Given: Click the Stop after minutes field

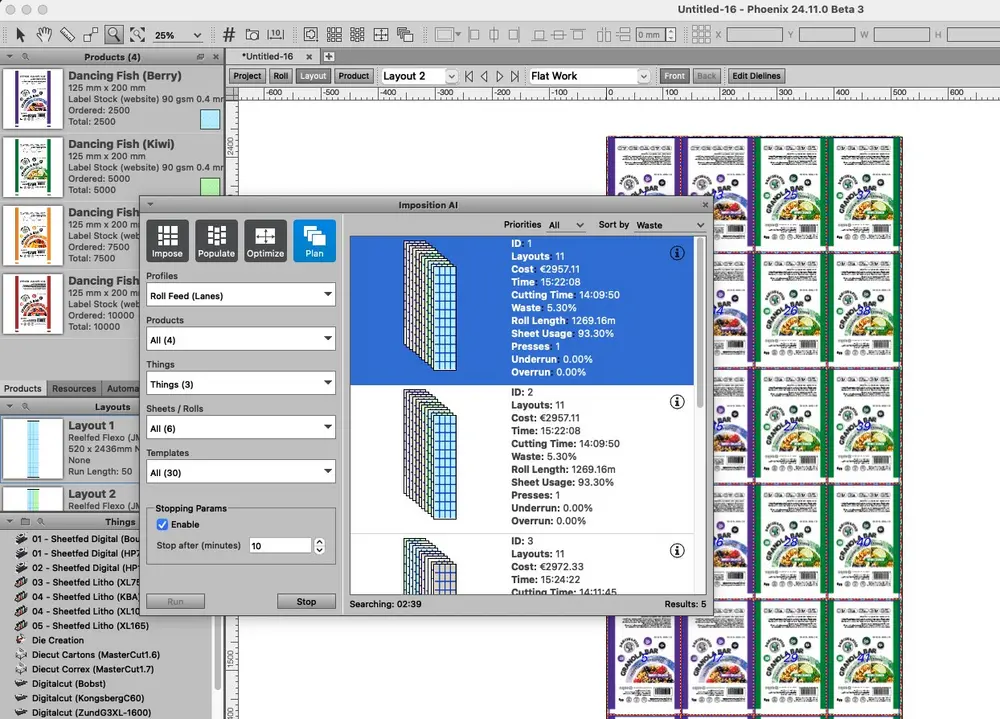Looking at the screenshot, I should [281, 545].
